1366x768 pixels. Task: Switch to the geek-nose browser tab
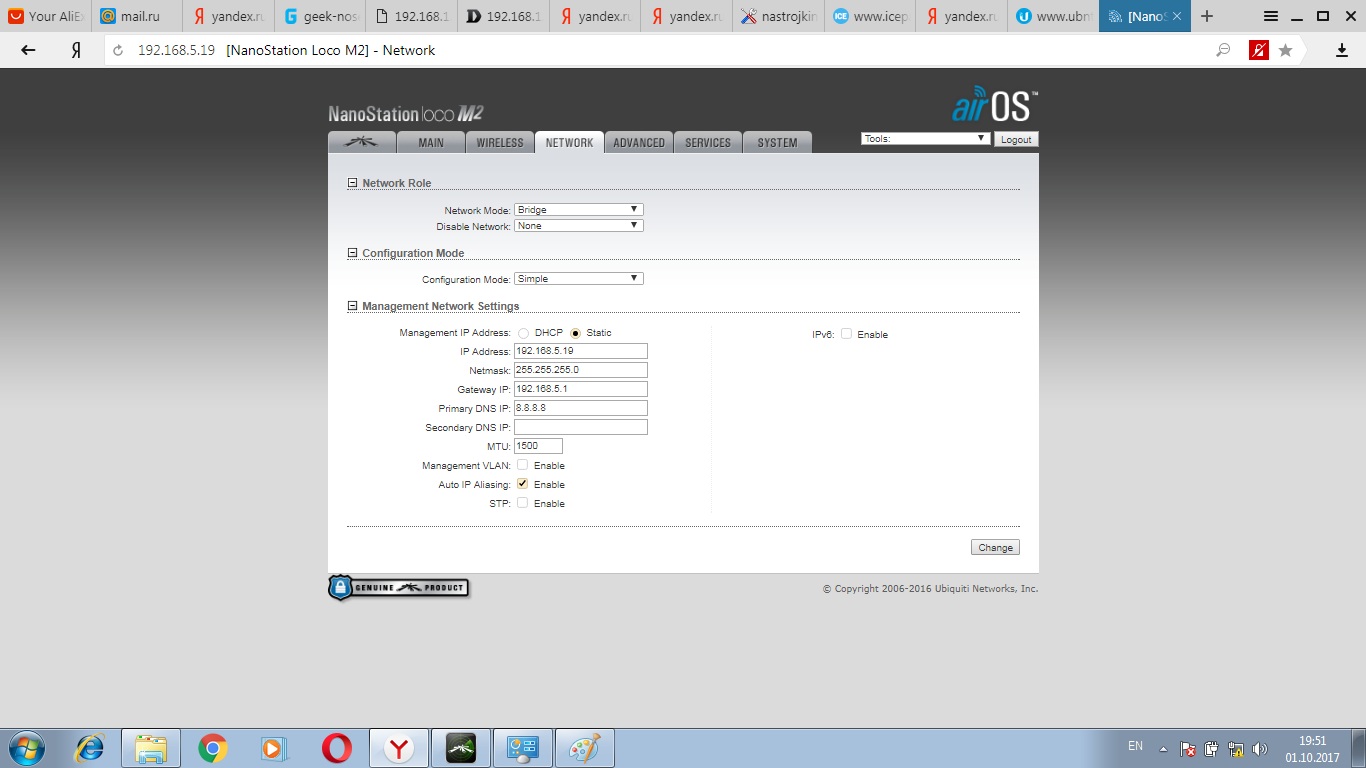pyautogui.click(x=320, y=16)
